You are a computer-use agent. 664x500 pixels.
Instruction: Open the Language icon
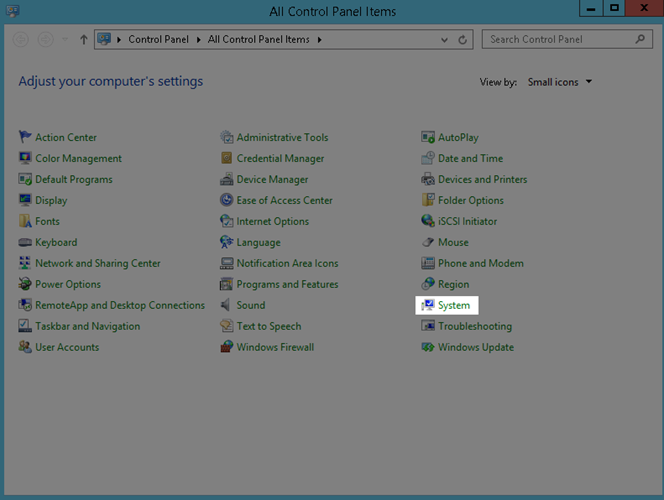click(227, 242)
